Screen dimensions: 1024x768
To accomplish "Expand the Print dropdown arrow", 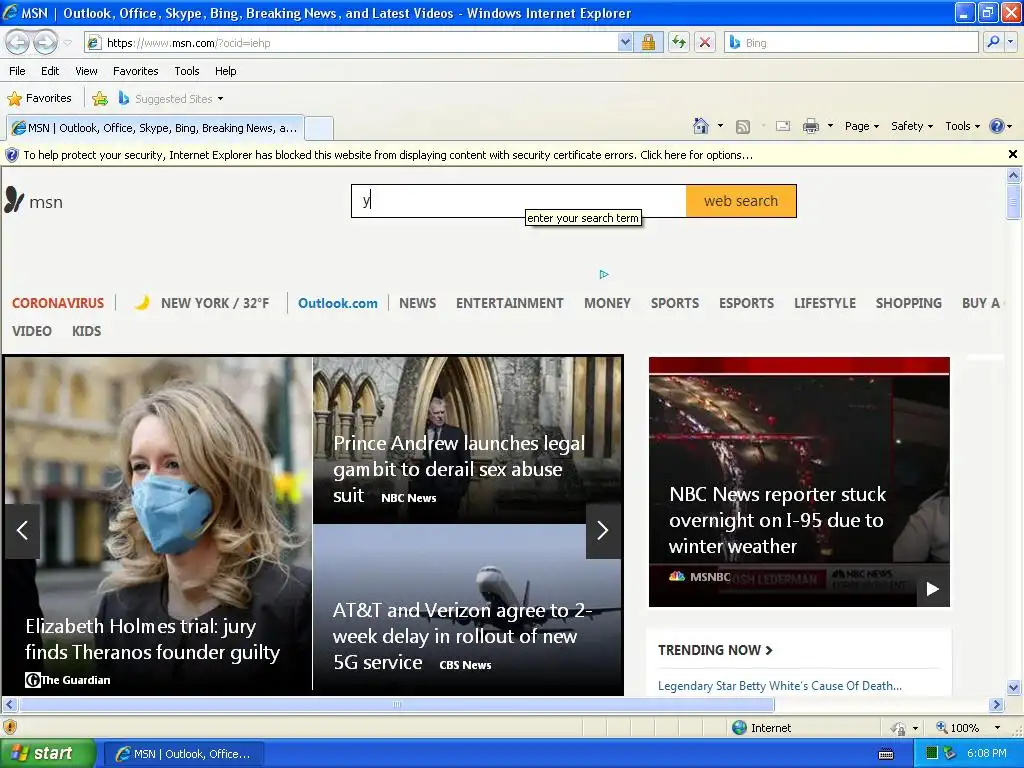I will point(830,126).
